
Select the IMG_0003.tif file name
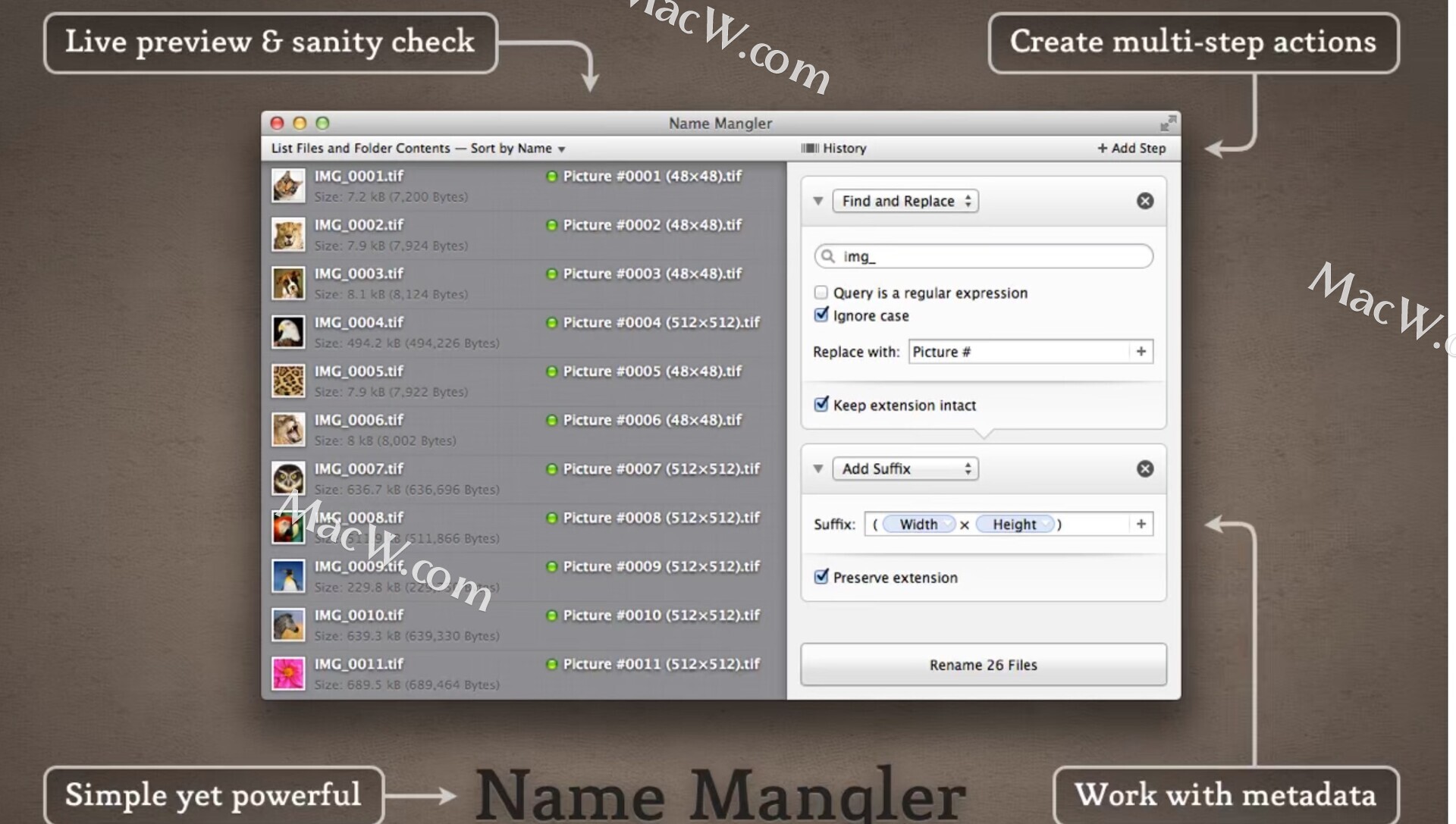(359, 274)
